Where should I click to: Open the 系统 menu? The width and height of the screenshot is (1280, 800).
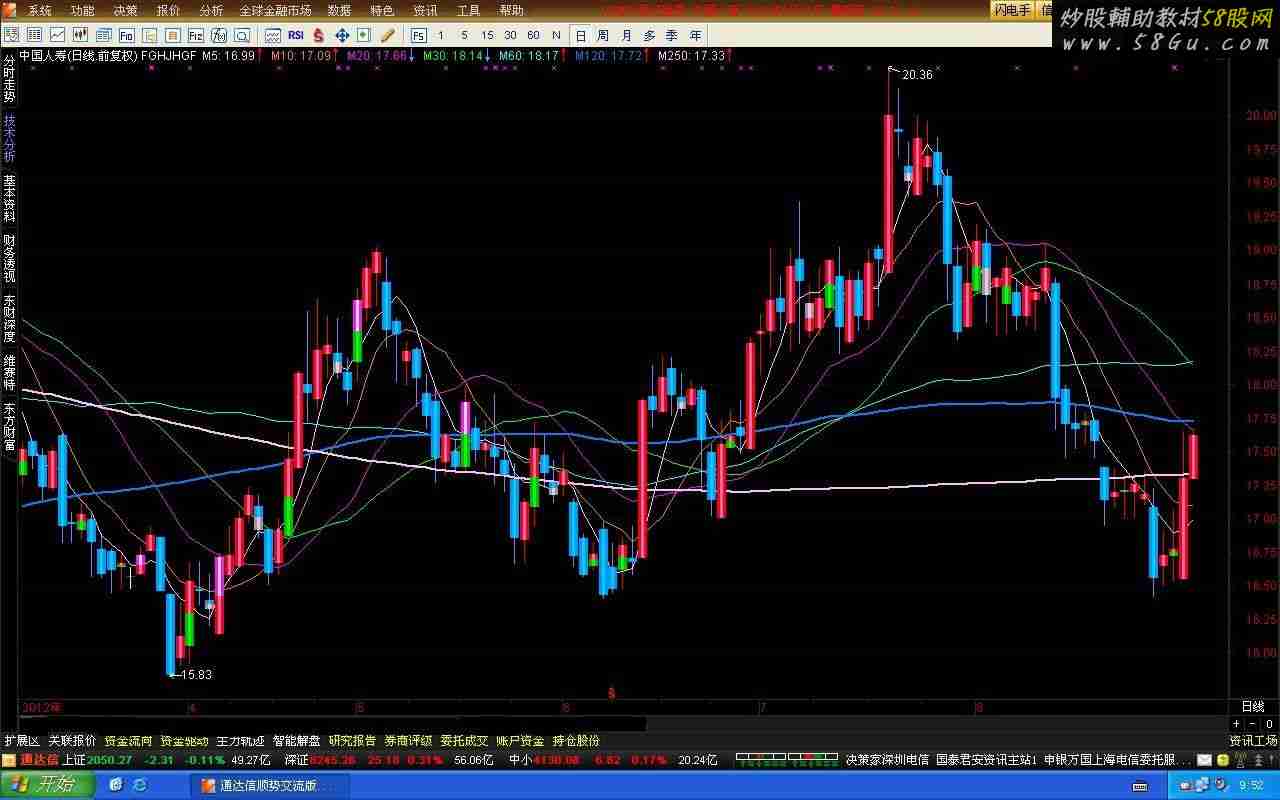[x=40, y=10]
